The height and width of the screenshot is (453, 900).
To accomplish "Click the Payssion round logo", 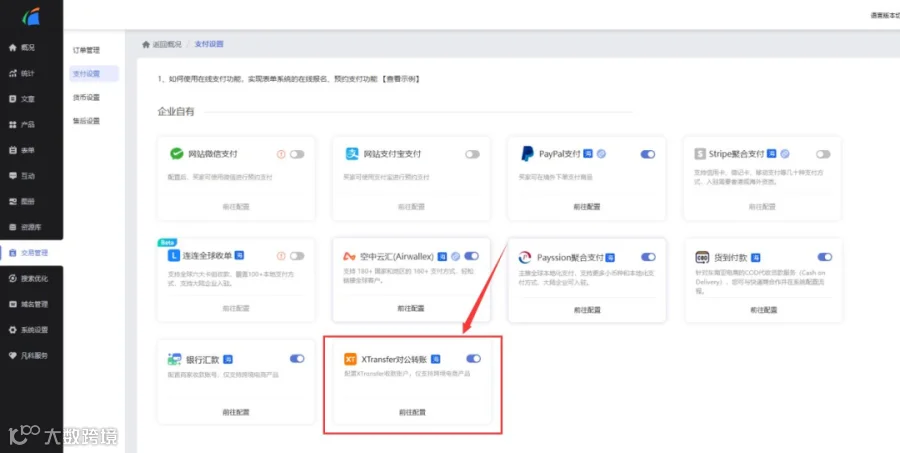I will coord(525,257).
